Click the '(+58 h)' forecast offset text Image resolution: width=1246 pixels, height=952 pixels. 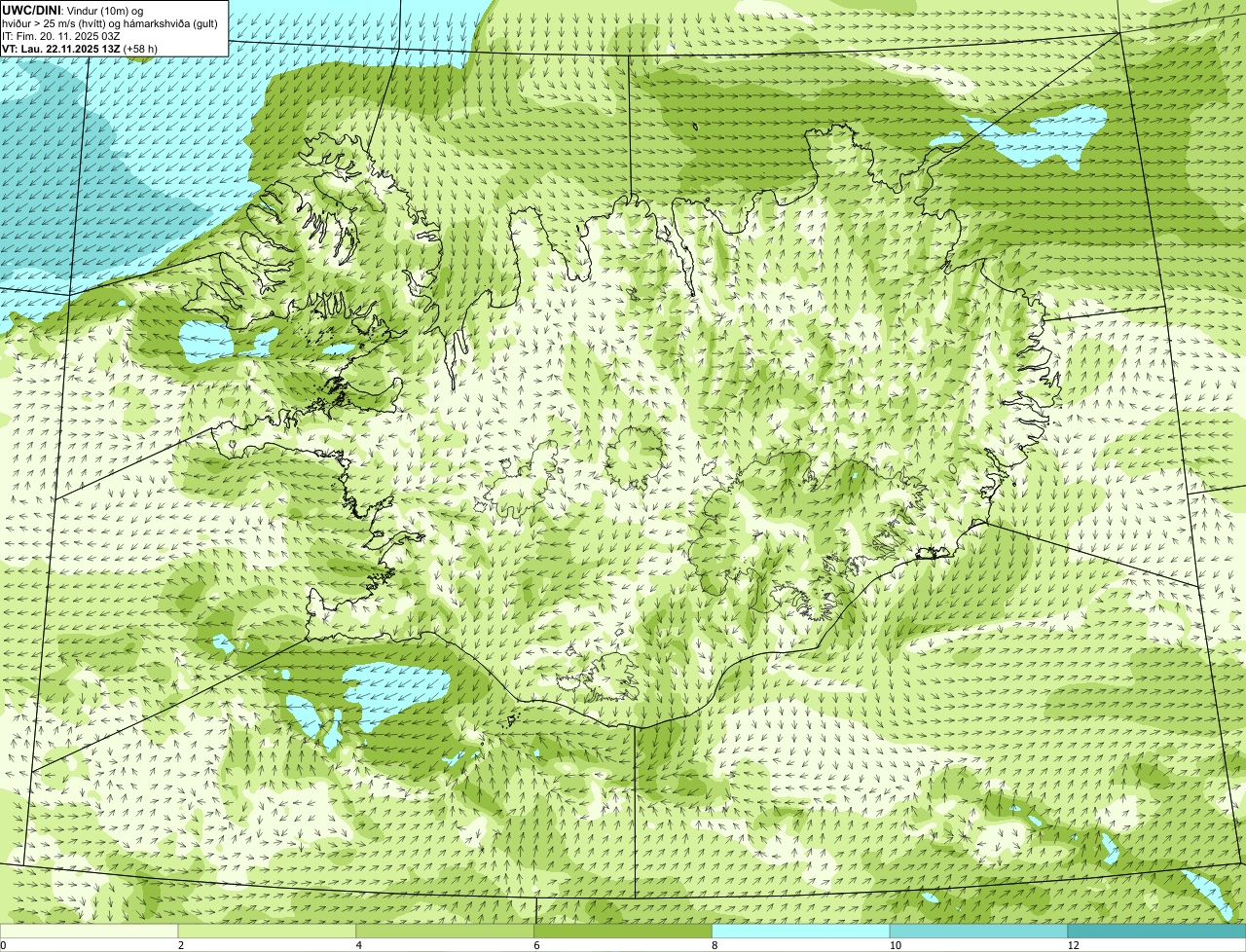pyautogui.click(x=141, y=49)
